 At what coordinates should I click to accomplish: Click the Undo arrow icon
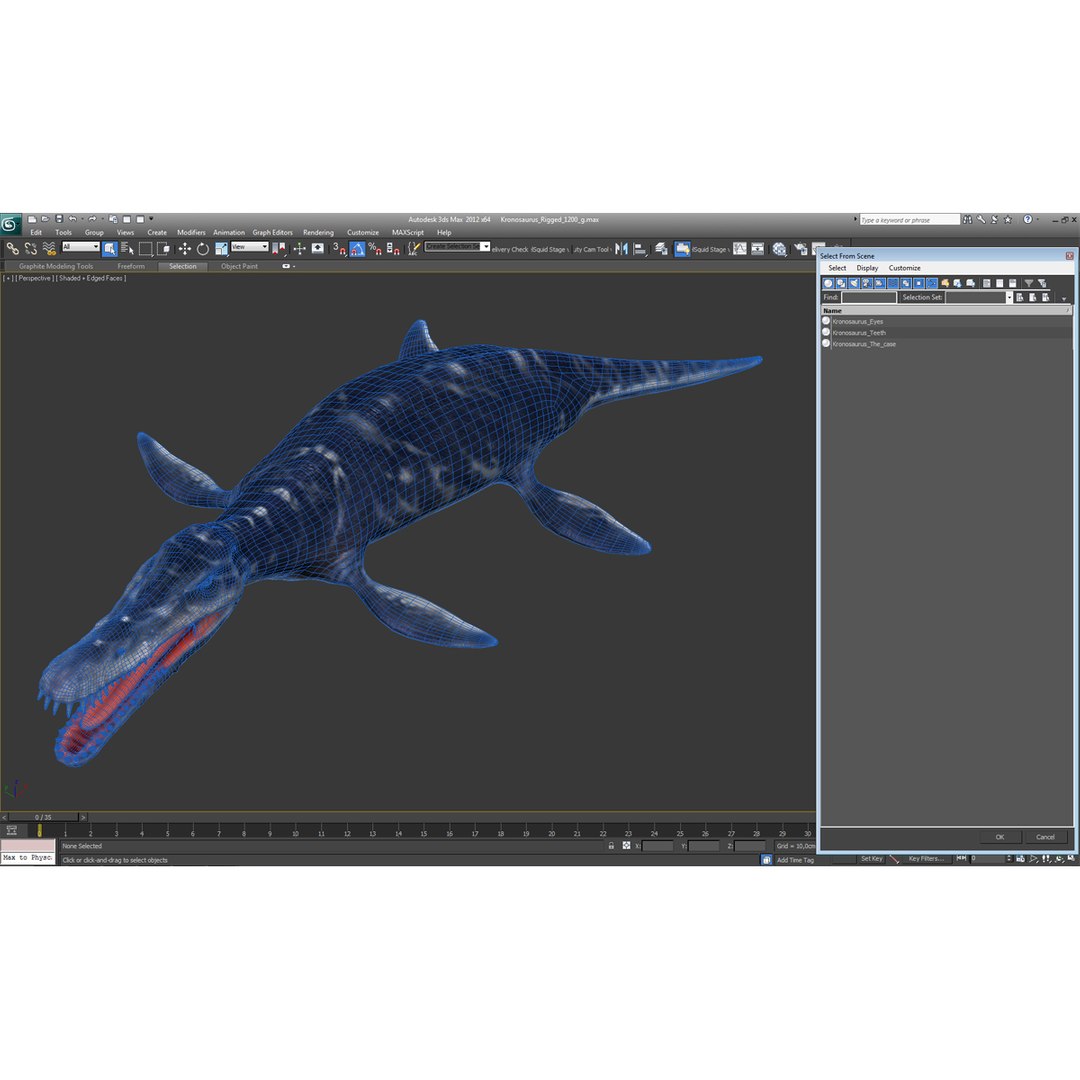coord(72,219)
